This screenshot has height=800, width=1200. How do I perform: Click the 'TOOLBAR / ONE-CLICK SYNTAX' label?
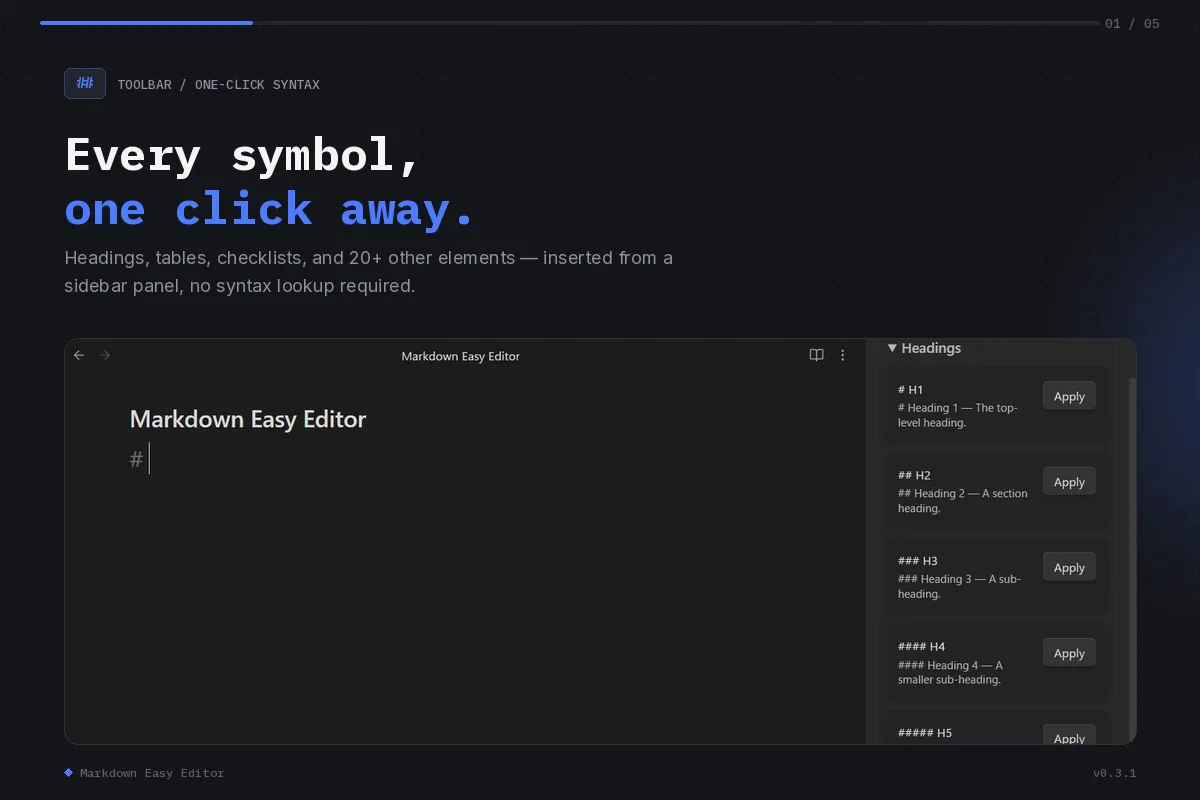pyautogui.click(x=218, y=85)
